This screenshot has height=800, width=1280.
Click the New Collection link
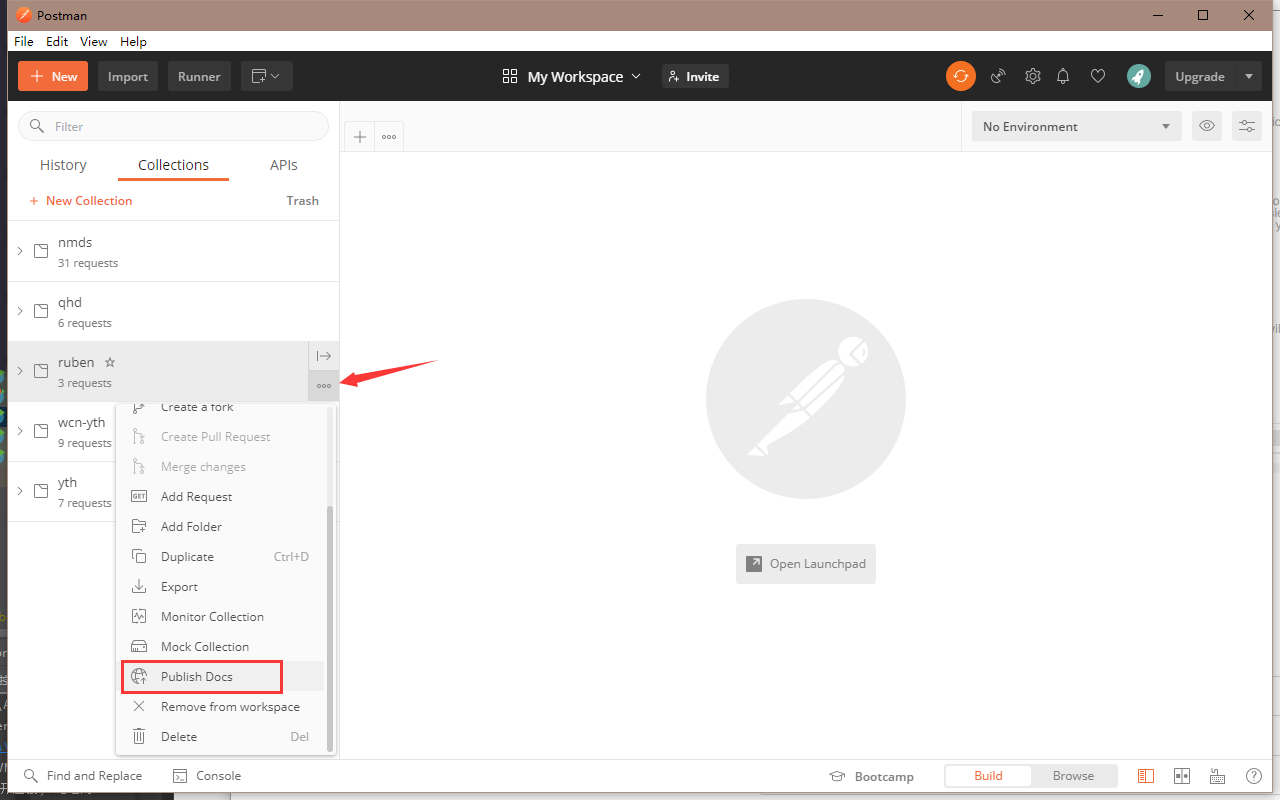coord(80,201)
